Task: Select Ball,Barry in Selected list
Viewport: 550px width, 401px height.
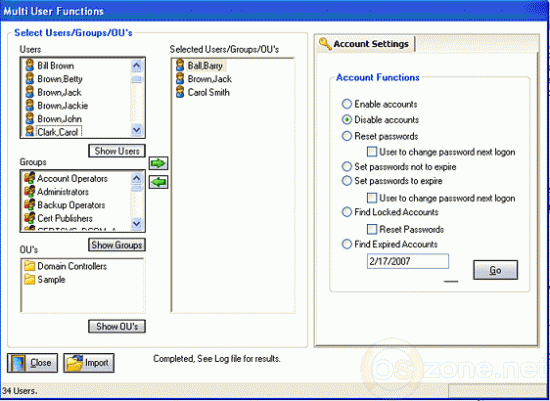Action: tap(205, 66)
